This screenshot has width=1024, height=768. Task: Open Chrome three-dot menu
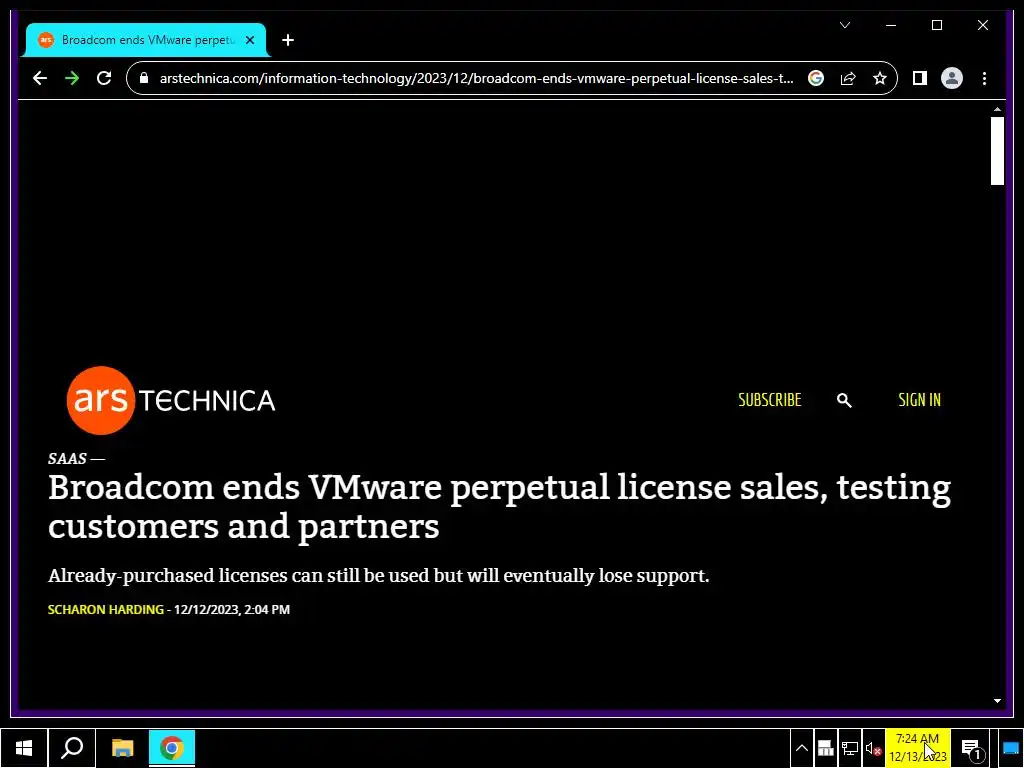coord(984,78)
